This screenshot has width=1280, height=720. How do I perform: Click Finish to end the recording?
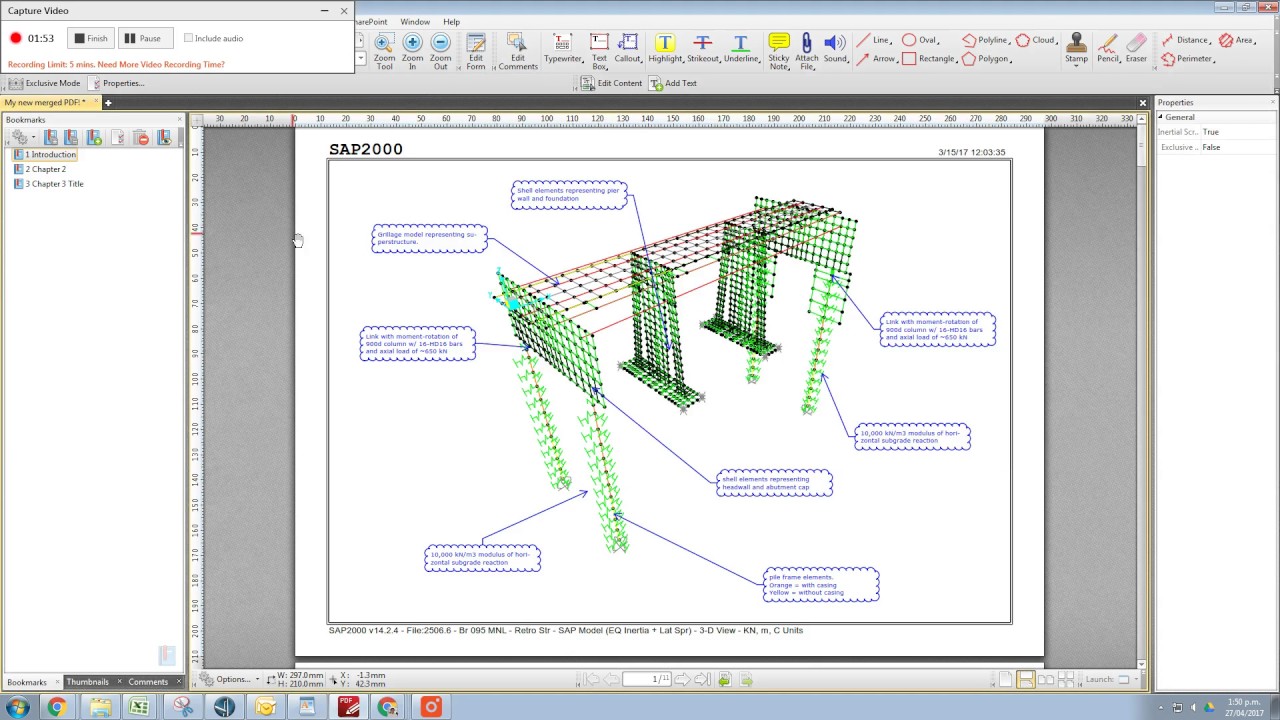pyautogui.click(x=91, y=38)
